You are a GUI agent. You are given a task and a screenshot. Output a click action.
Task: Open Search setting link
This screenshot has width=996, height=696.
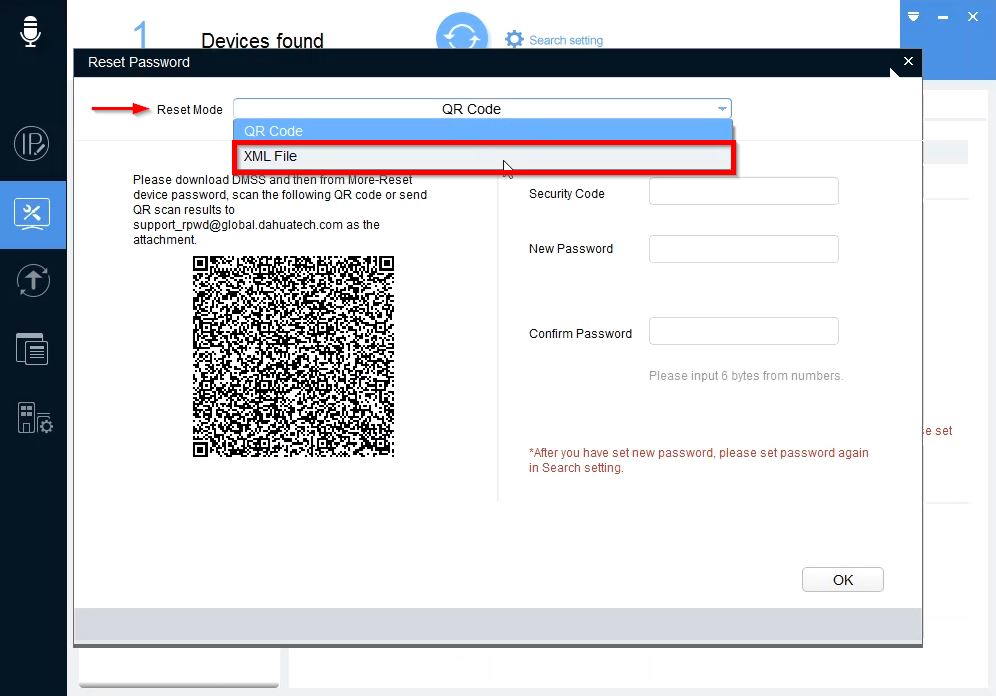coord(566,40)
